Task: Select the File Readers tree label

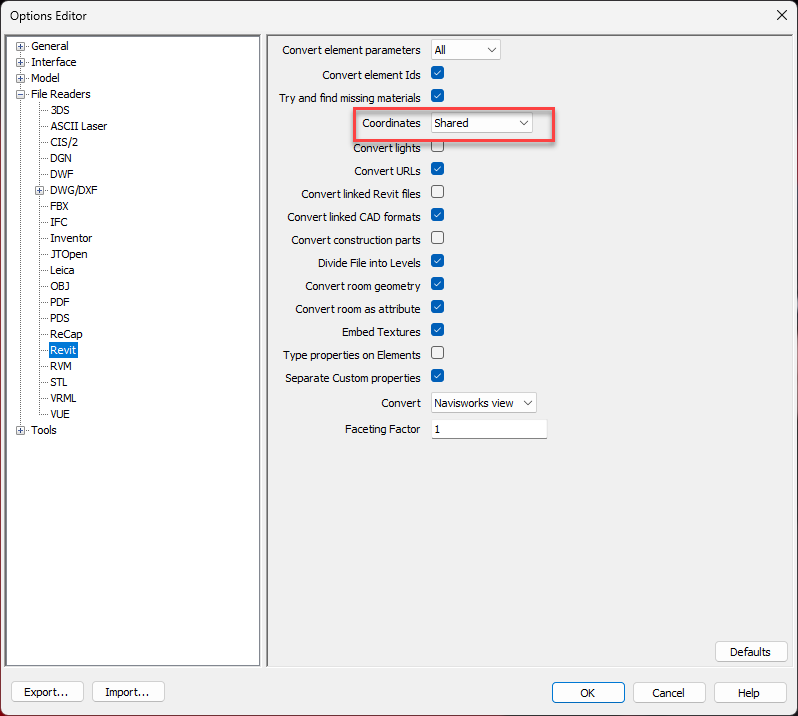Action: (61, 95)
